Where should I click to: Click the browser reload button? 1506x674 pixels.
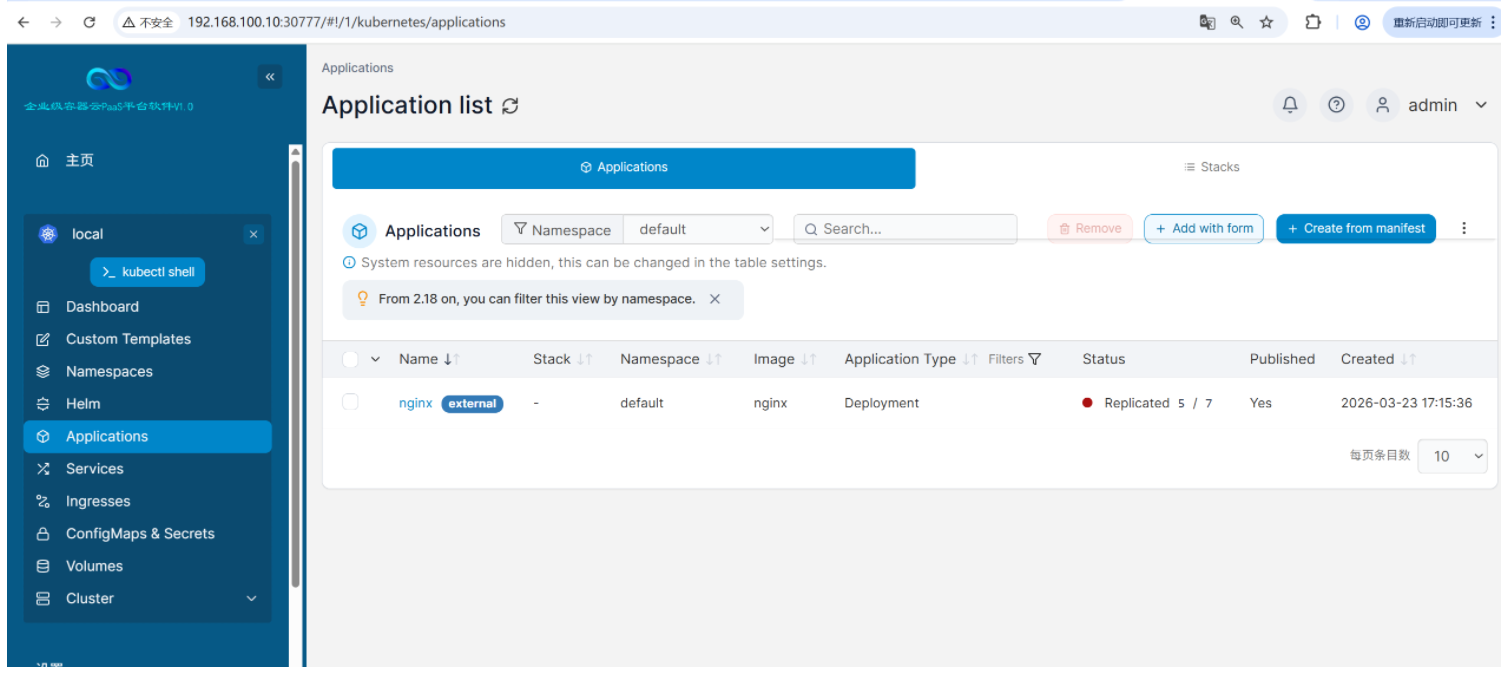coord(89,22)
